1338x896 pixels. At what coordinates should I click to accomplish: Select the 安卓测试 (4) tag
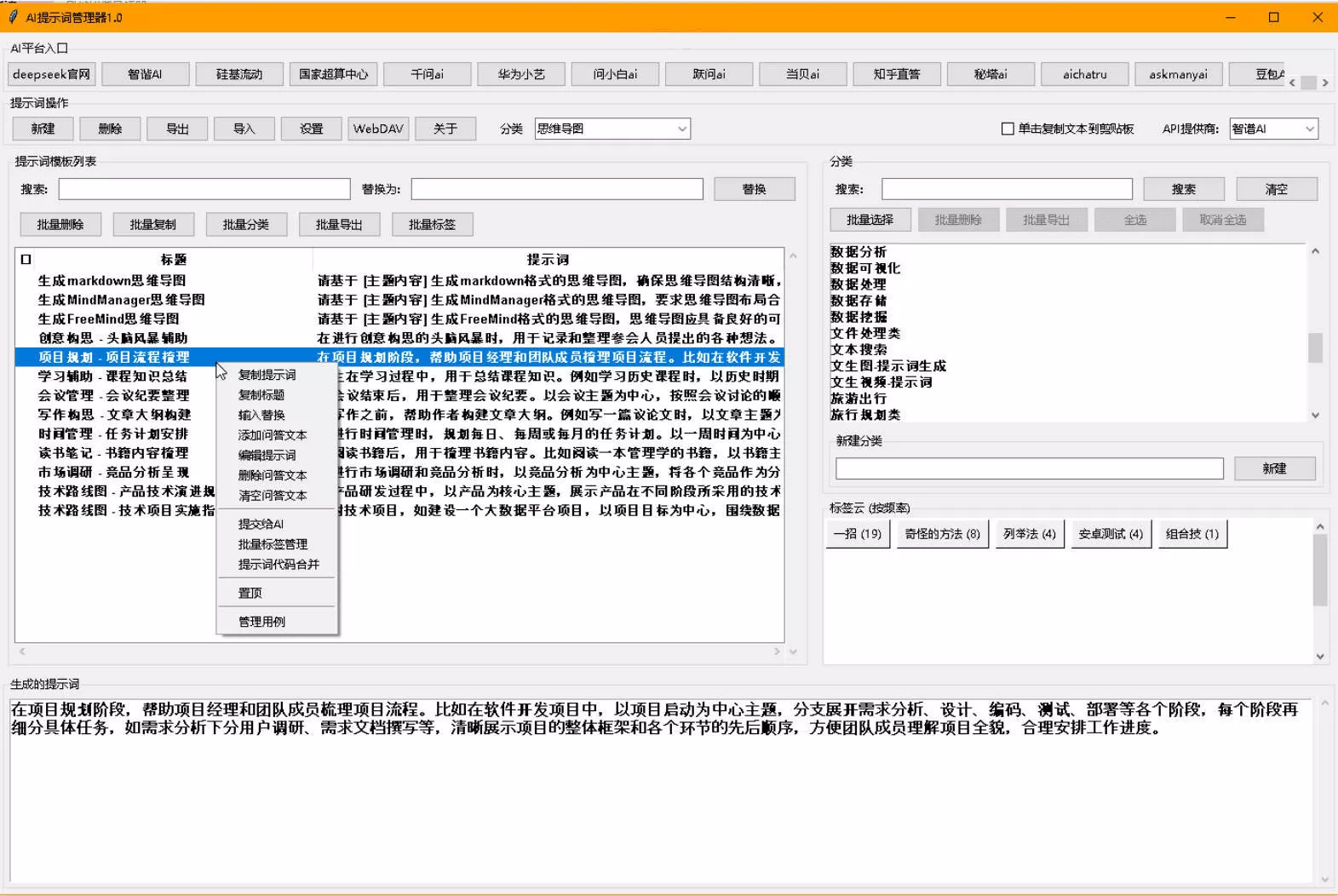[1111, 534]
